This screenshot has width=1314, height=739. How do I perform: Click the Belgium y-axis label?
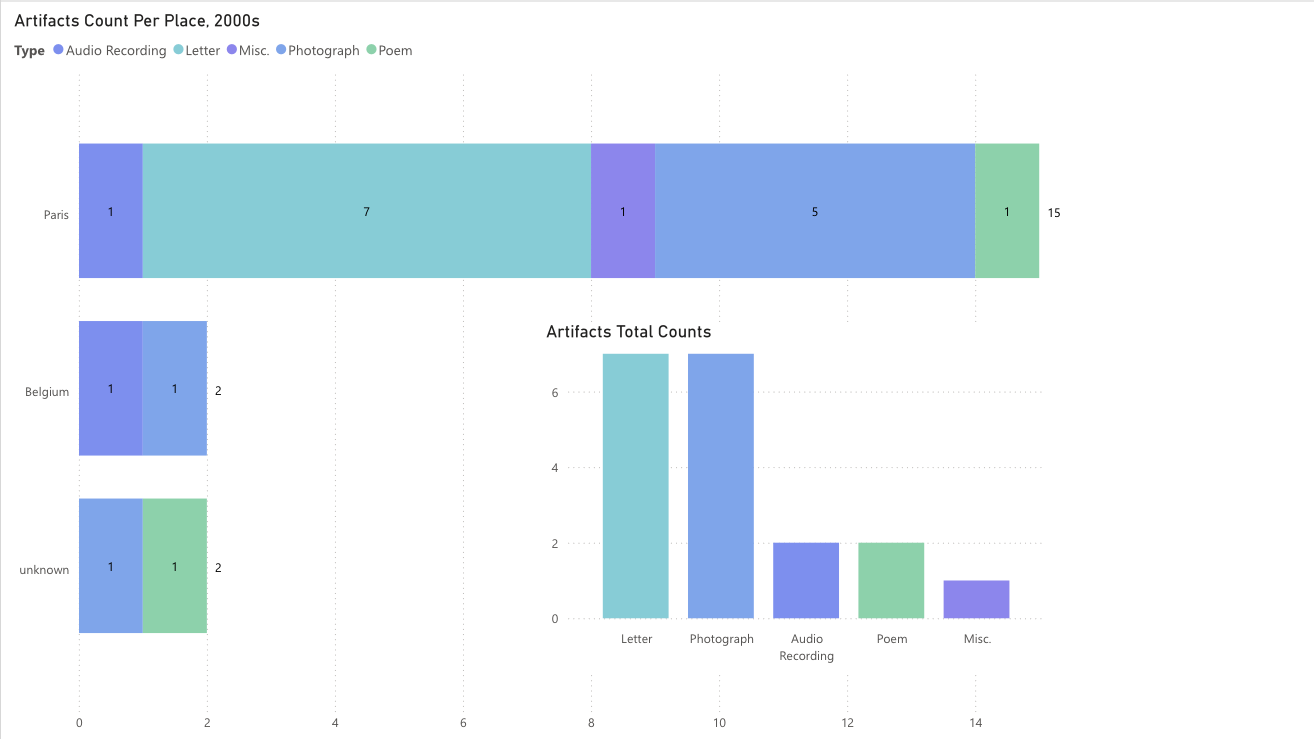[x=47, y=392]
